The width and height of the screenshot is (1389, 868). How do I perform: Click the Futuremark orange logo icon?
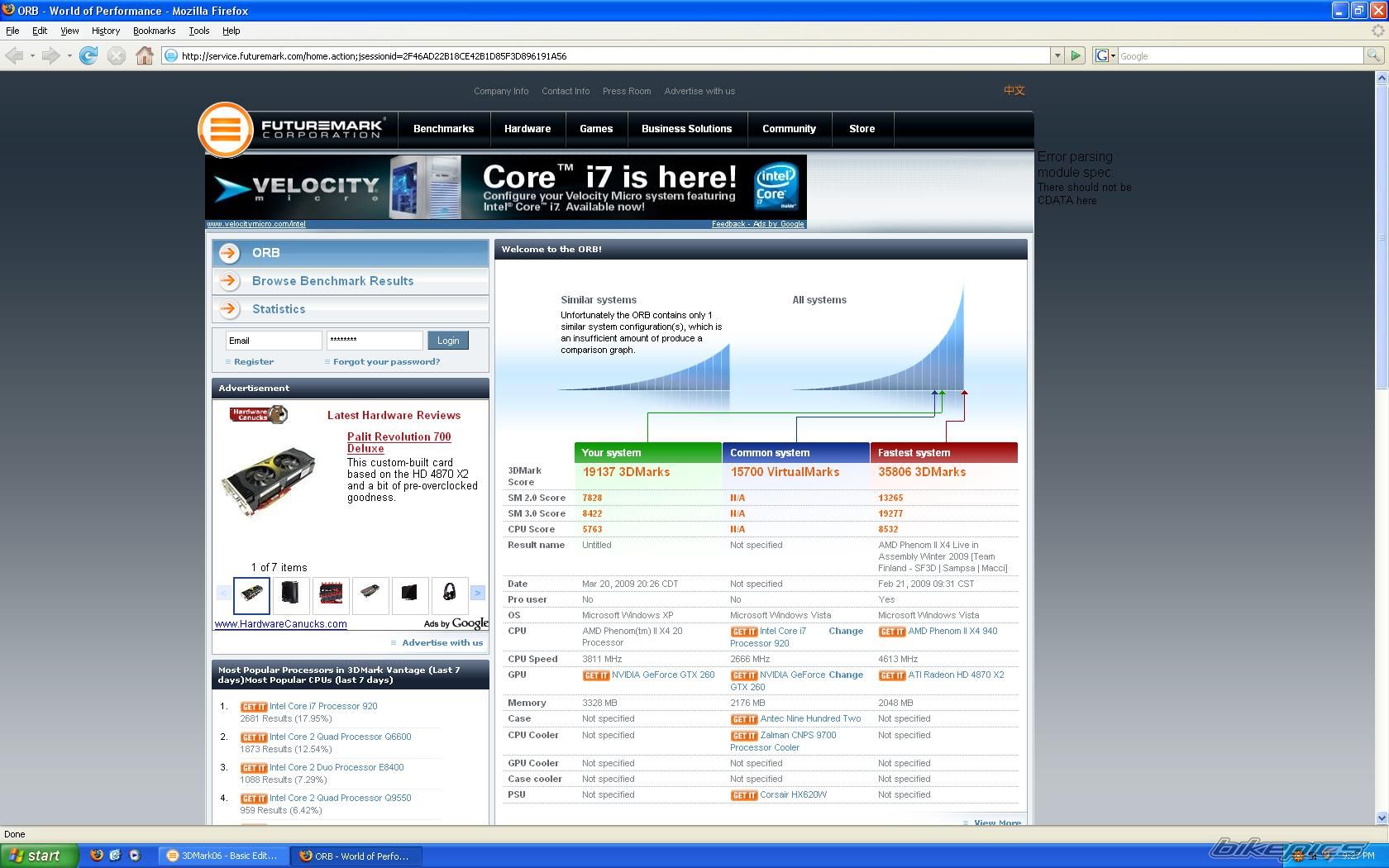click(225, 130)
